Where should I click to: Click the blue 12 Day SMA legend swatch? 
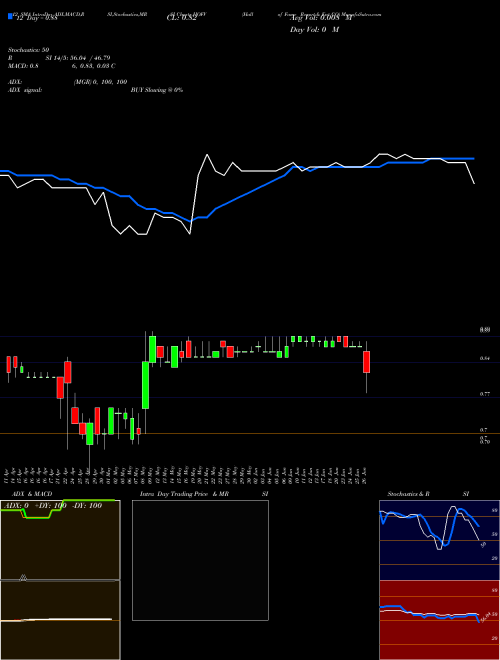(10, 16)
